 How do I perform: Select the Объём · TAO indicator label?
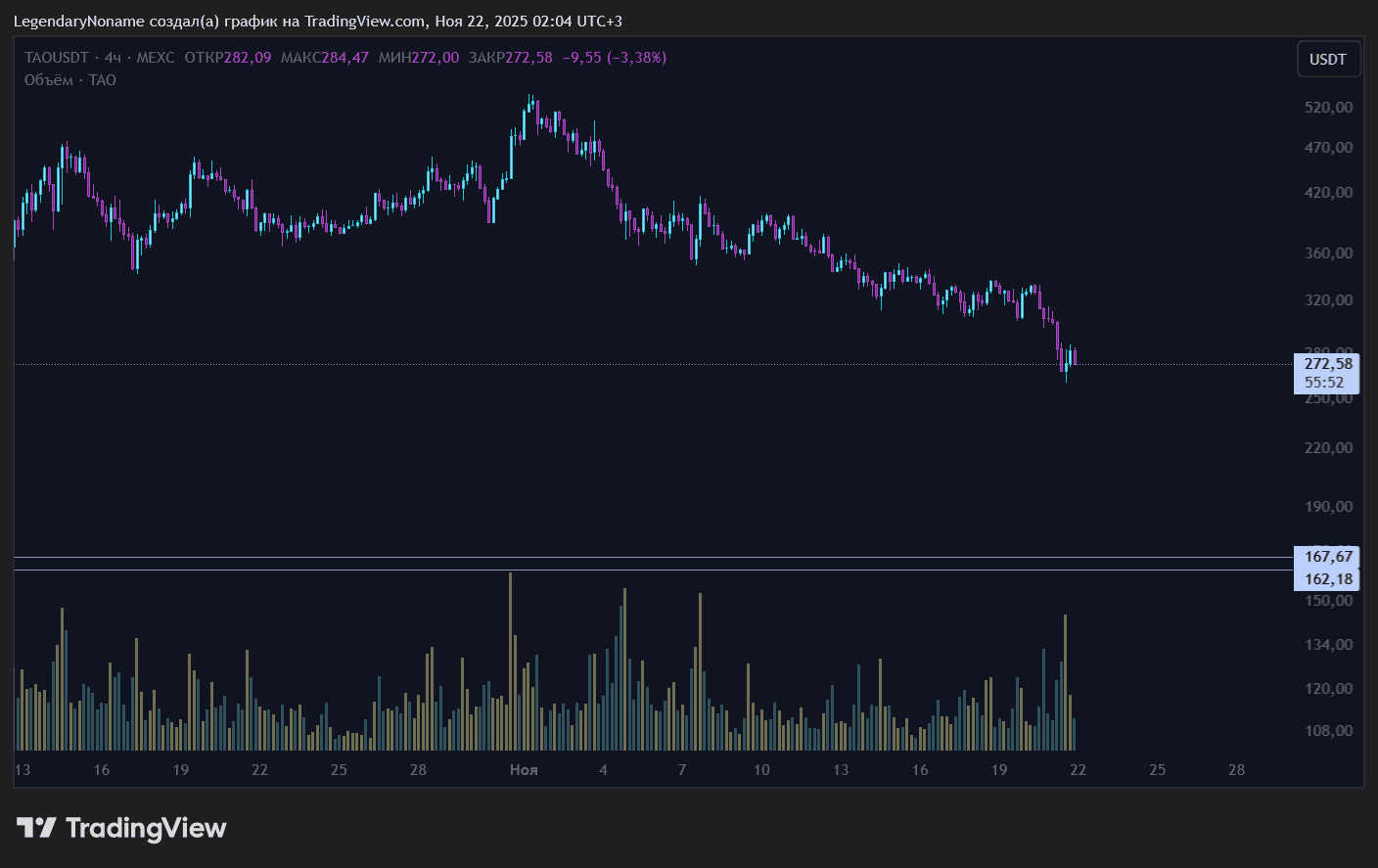pyautogui.click(x=70, y=80)
